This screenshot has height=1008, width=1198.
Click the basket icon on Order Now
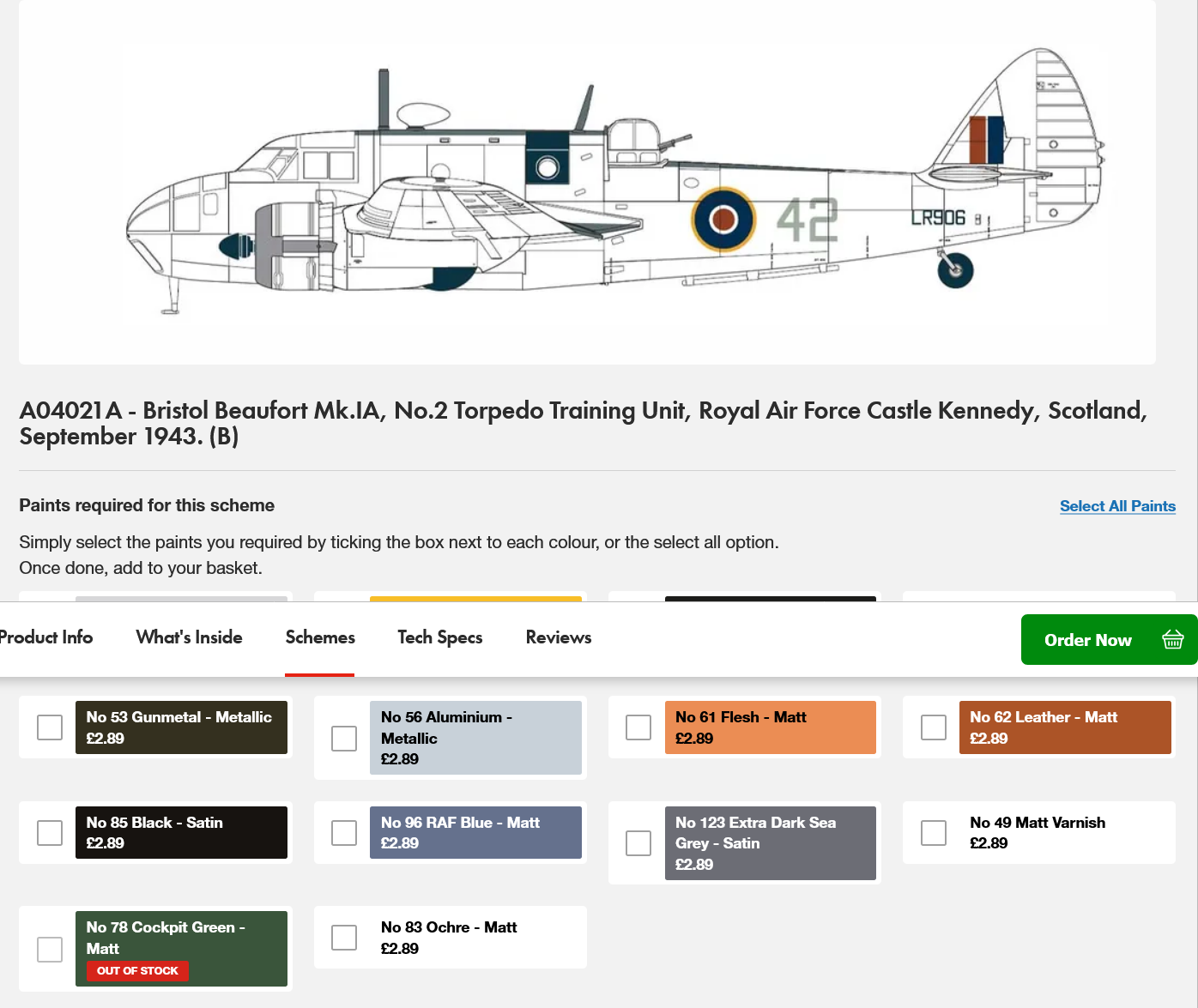[x=1172, y=639]
